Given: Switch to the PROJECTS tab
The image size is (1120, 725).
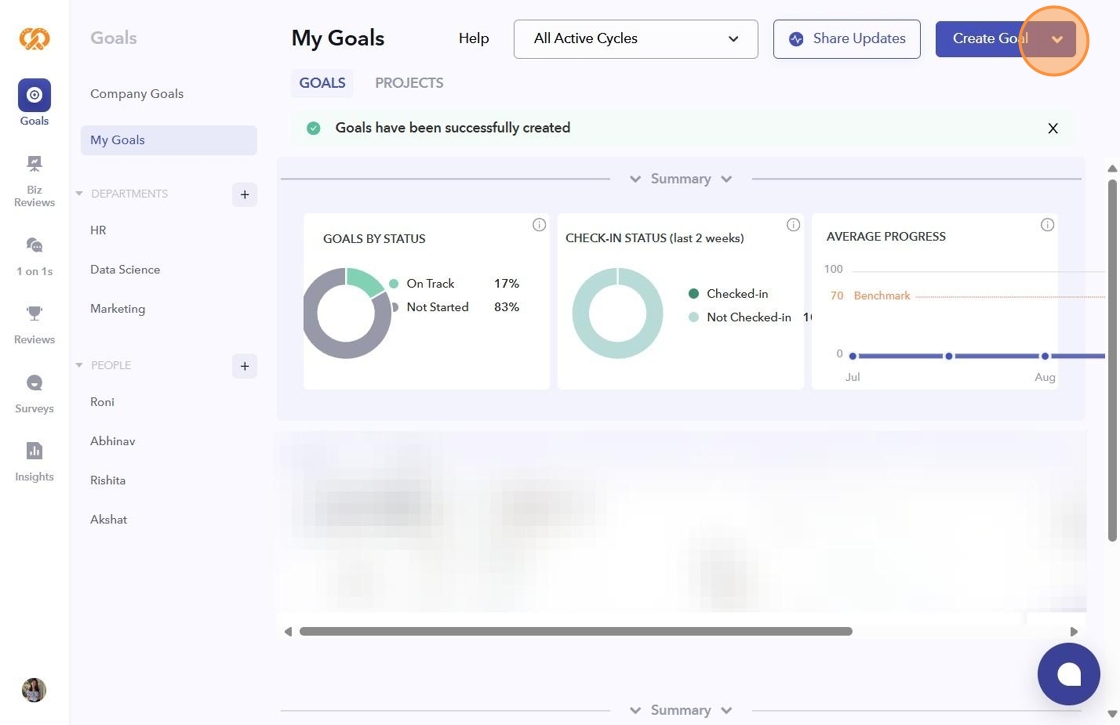Looking at the screenshot, I should [409, 83].
